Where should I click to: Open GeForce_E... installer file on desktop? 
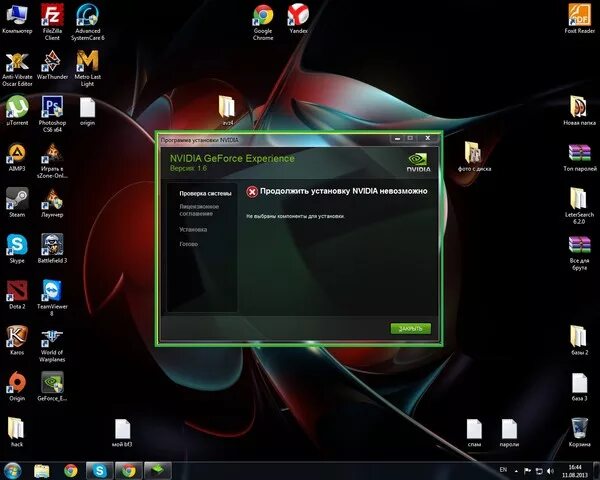click(x=52, y=387)
